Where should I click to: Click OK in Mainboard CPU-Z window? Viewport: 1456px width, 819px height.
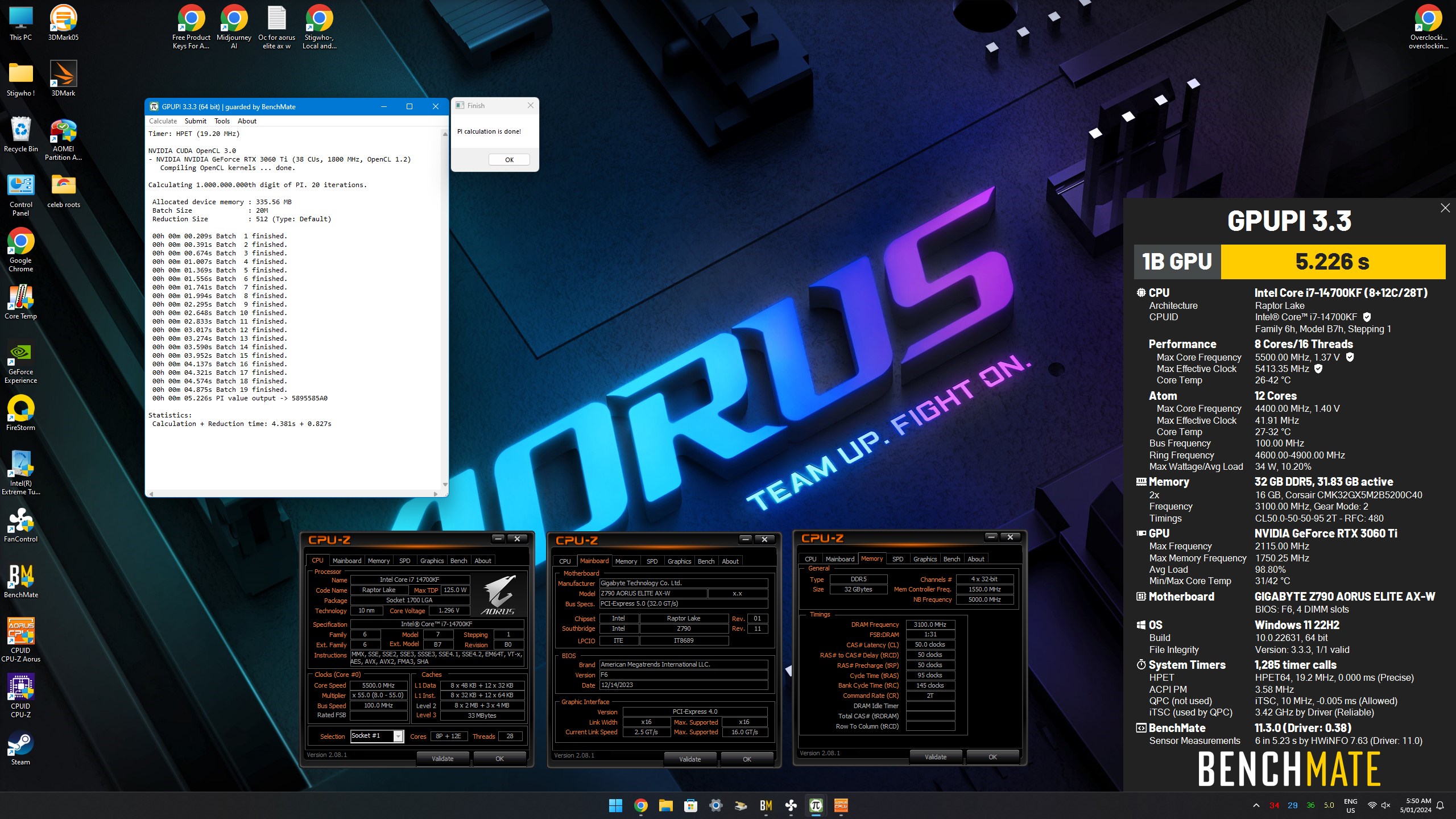coord(747,759)
